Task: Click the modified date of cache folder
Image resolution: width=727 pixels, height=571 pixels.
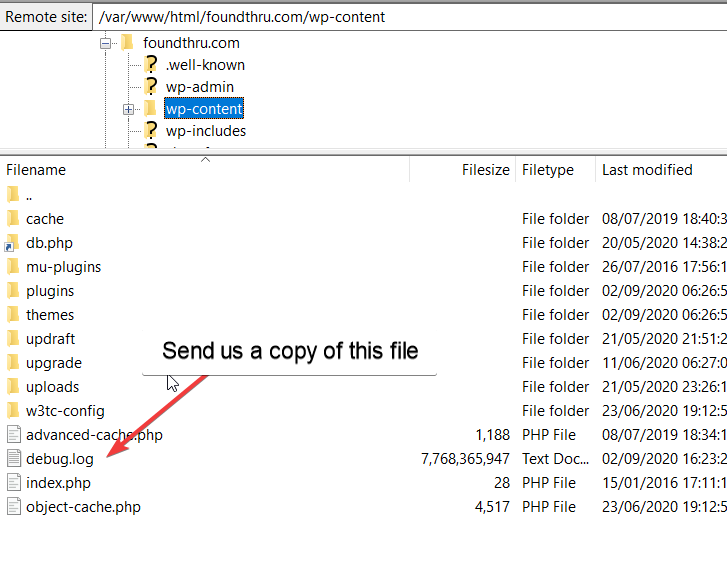Action: click(x=664, y=219)
